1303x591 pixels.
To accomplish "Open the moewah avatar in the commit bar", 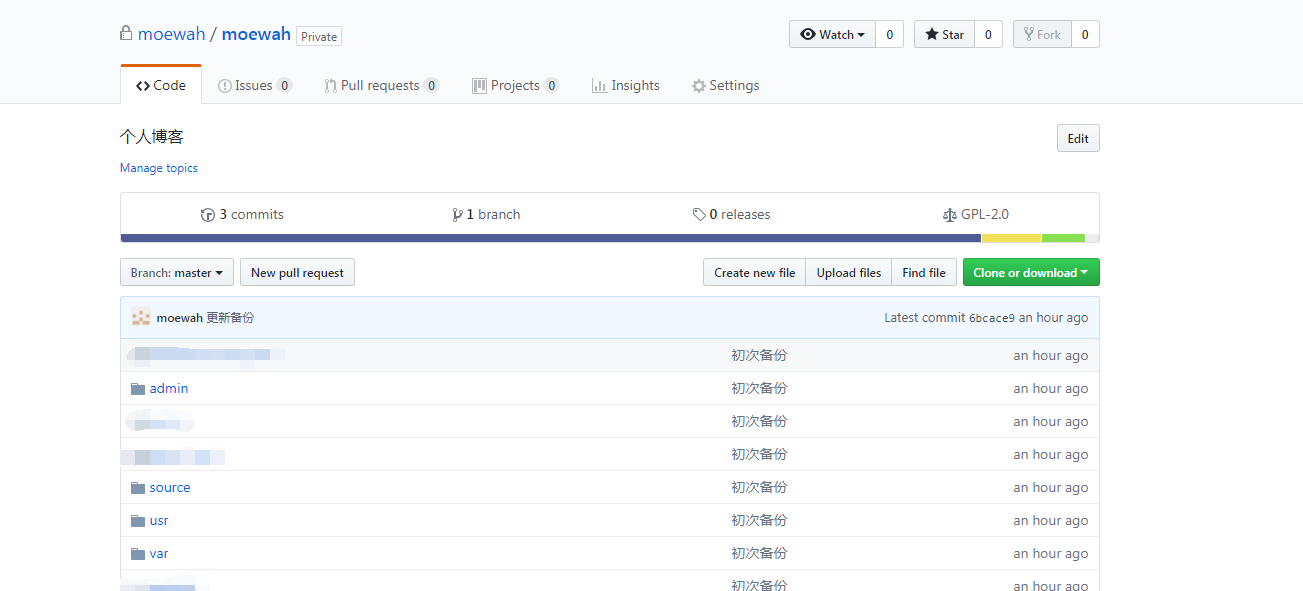I will click(141, 317).
